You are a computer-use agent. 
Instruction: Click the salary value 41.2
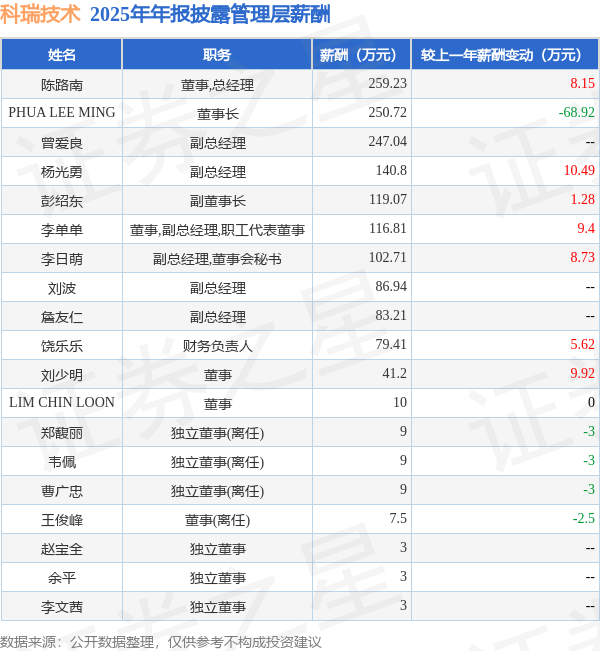pyautogui.click(x=394, y=373)
